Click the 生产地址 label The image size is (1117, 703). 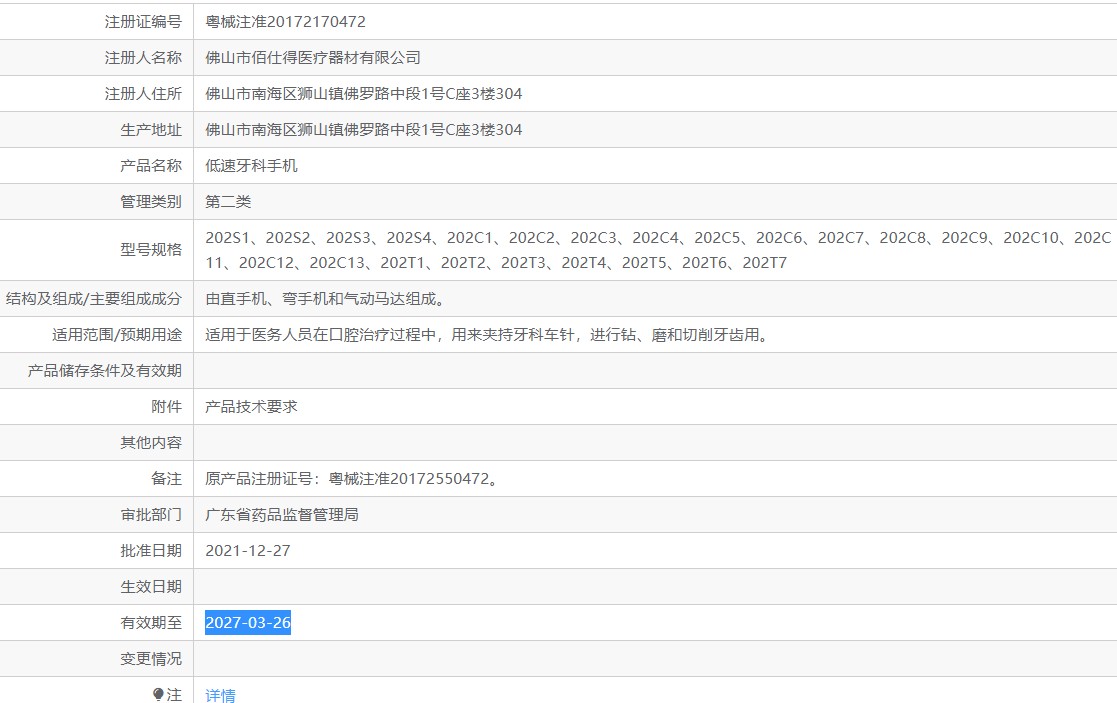pyautogui.click(x=151, y=130)
